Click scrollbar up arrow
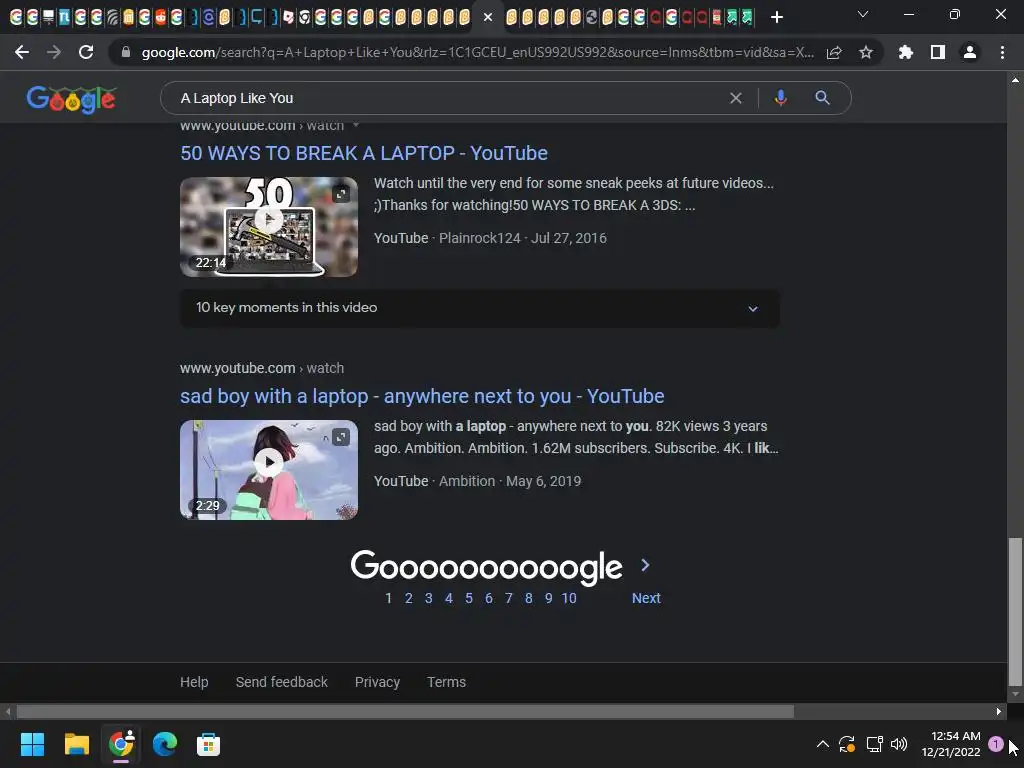The width and height of the screenshot is (1024, 768). tap(1015, 80)
